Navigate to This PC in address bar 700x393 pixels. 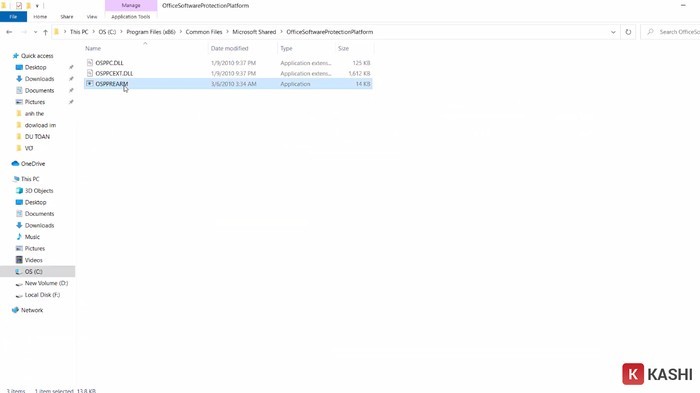[x=79, y=32]
